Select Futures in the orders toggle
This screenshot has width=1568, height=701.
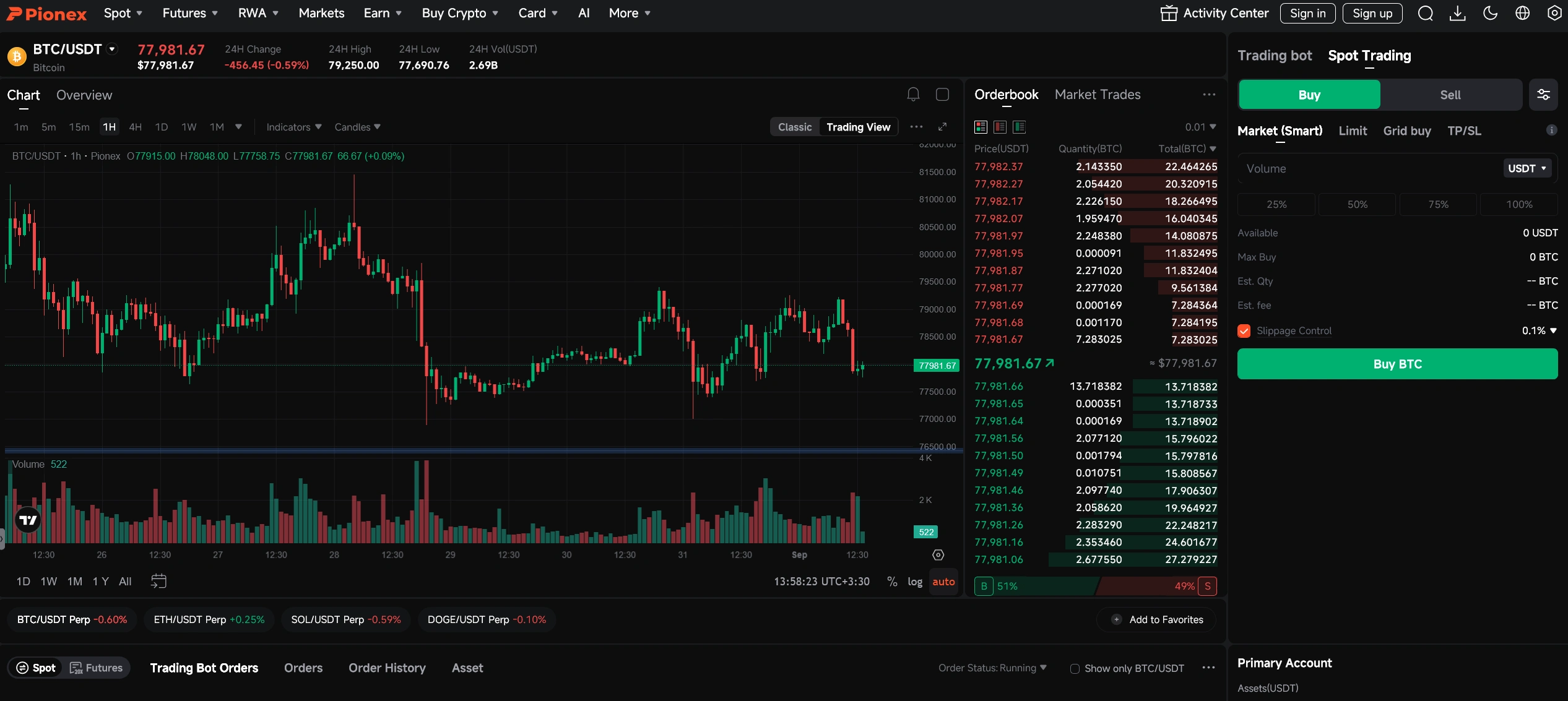point(96,668)
